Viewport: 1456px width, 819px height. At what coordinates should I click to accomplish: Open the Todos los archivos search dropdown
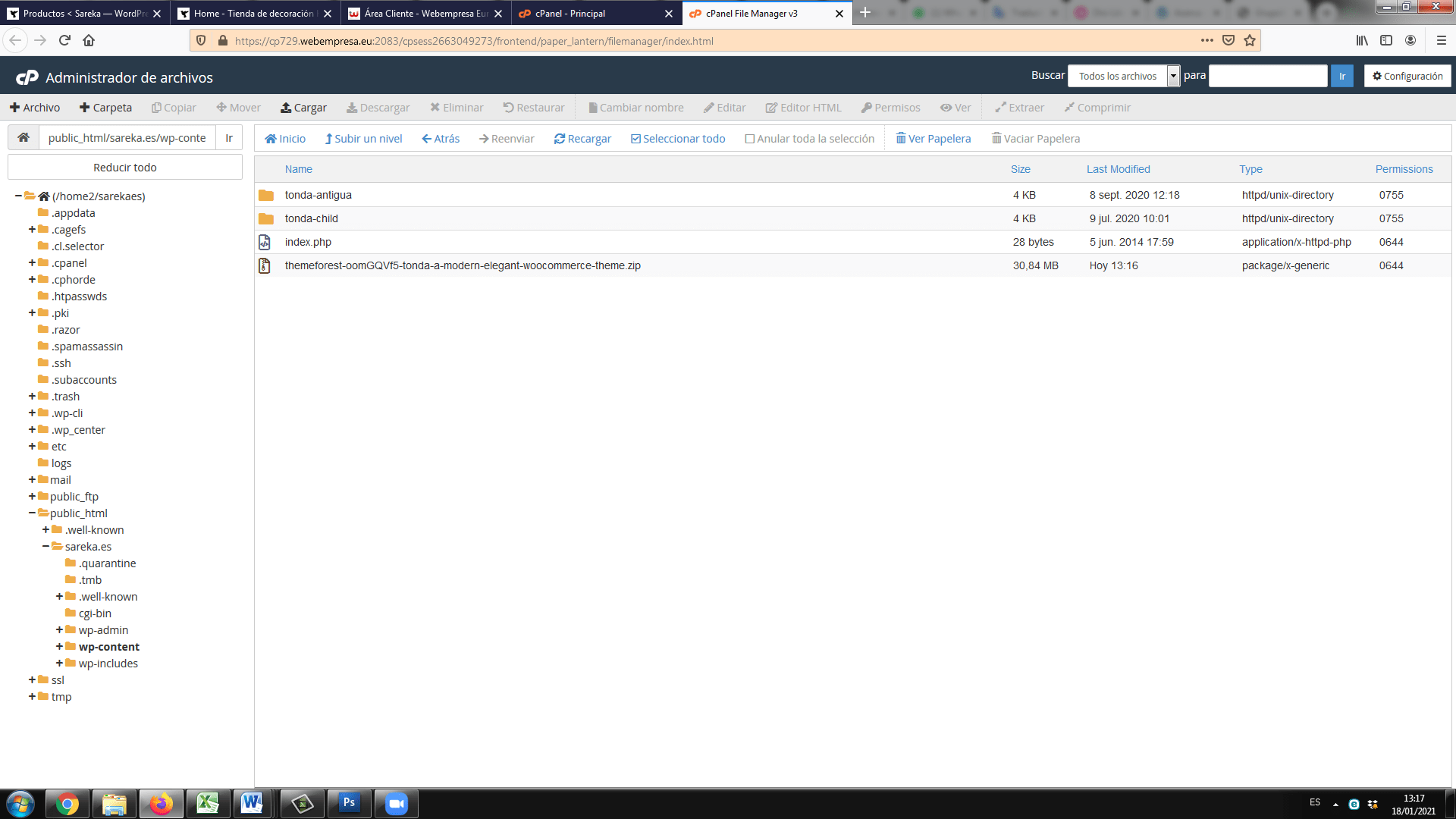coord(1124,76)
